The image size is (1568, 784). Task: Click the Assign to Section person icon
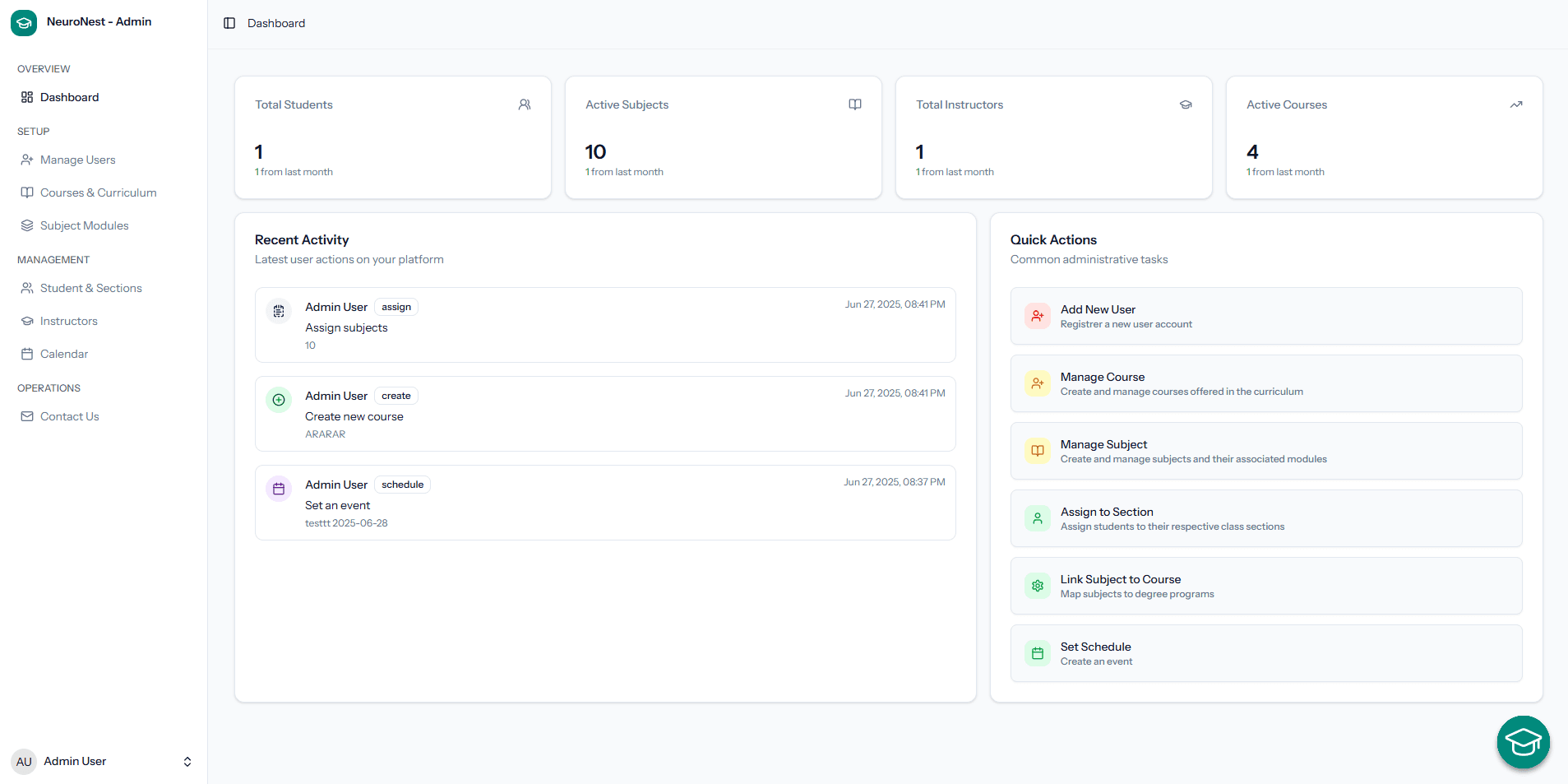(x=1037, y=518)
